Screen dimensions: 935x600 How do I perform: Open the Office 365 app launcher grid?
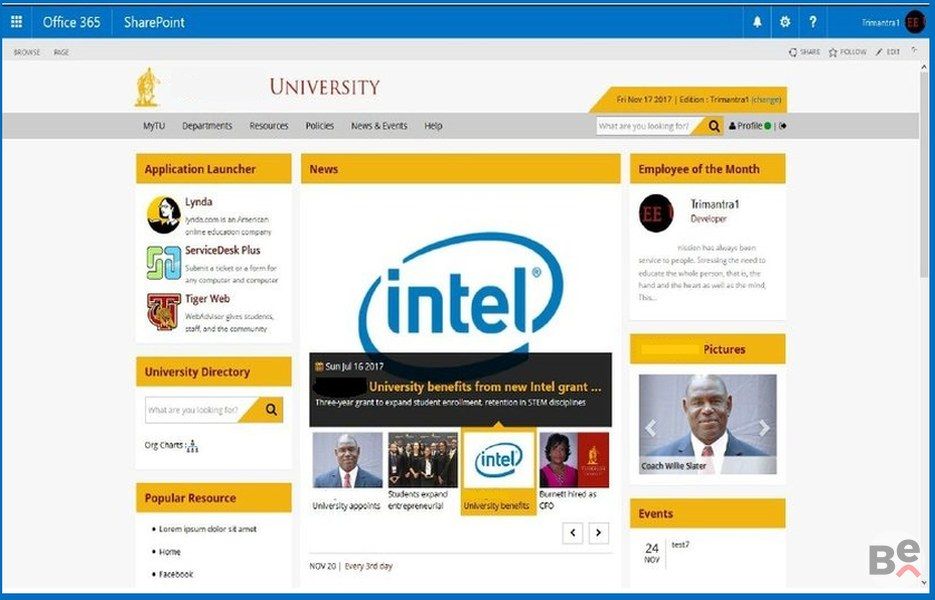click(17, 22)
